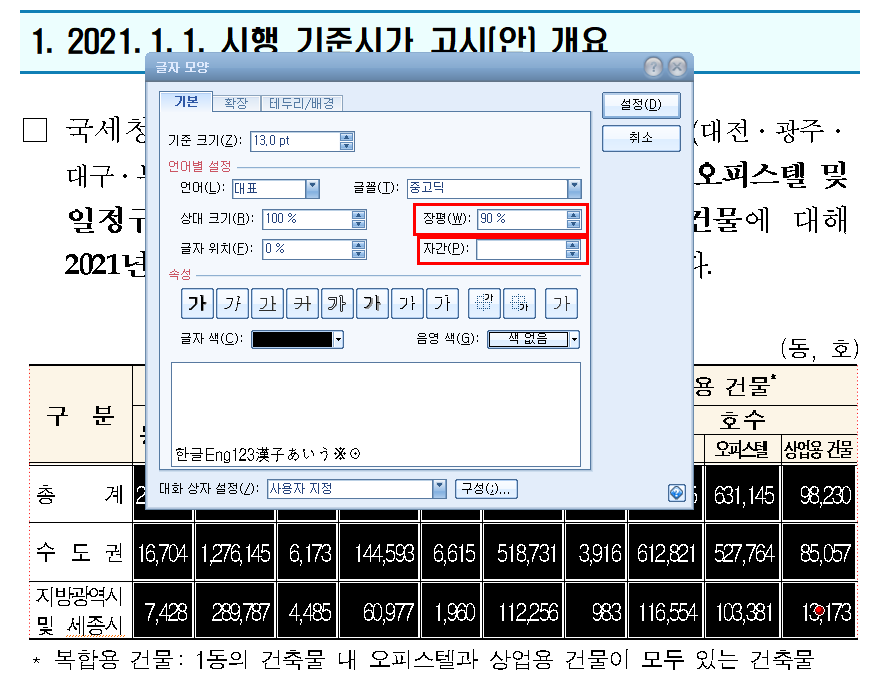874x679 pixels.
Task: Toggle the bold 가 attribute button
Action: [x=197, y=303]
